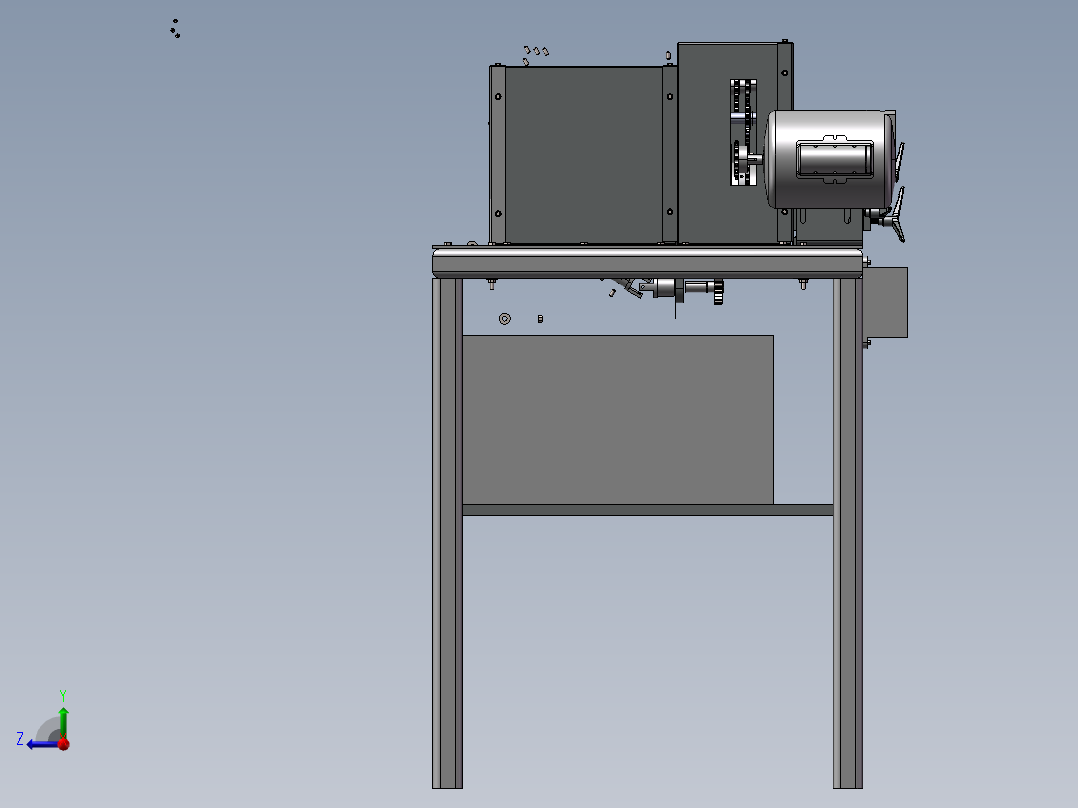Select the circular washer under the tabletop
Image resolution: width=1078 pixels, height=808 pixels.
point(505,319)
